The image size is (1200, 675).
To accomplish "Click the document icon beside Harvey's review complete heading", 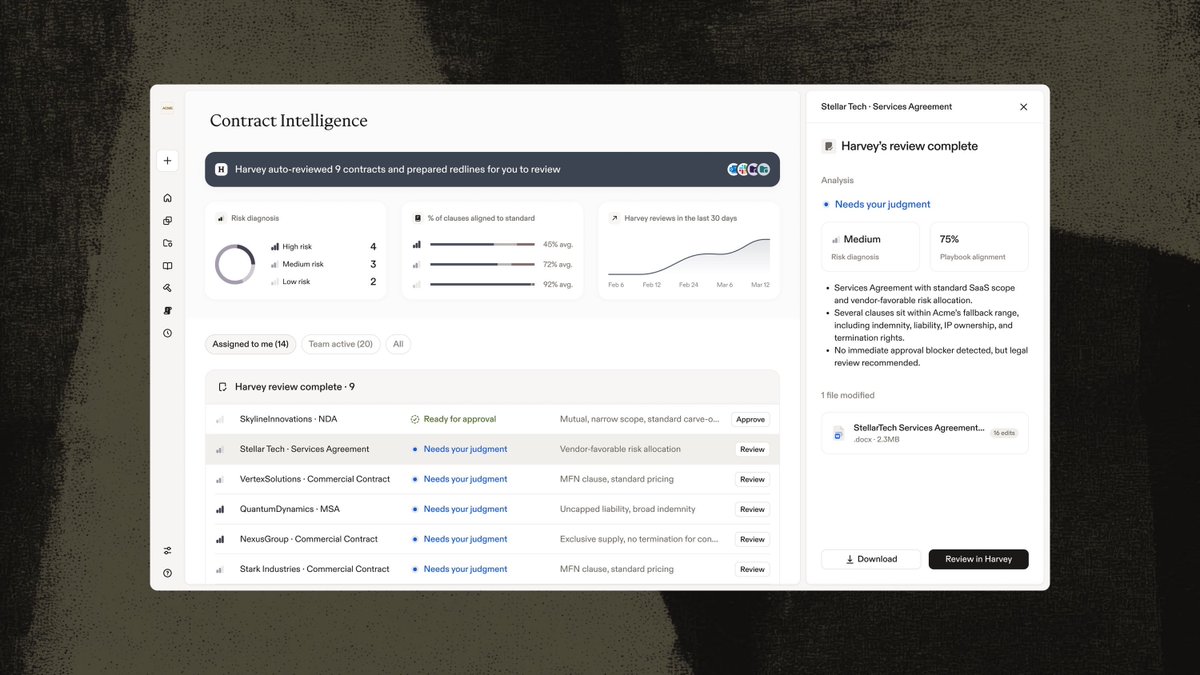I will coord(828,146).
